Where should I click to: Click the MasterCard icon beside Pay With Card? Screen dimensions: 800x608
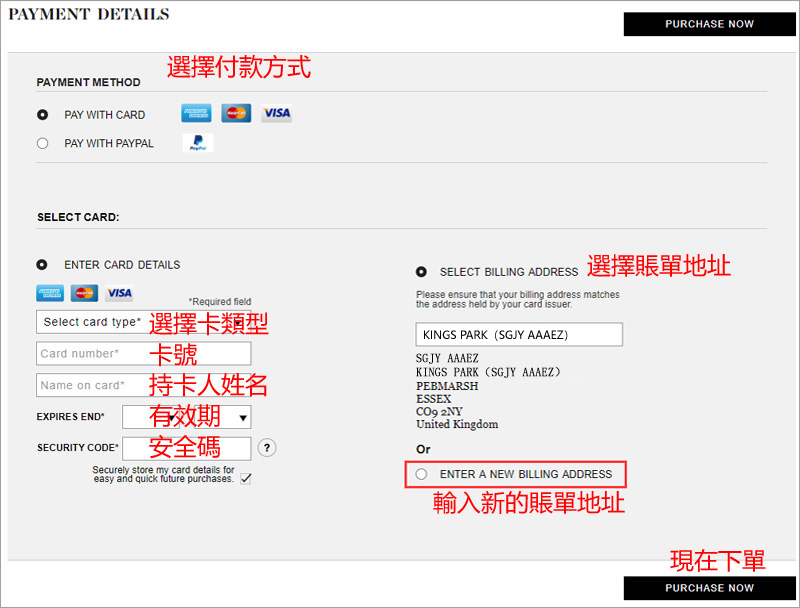pyautogui.click(x=236, y=113)
